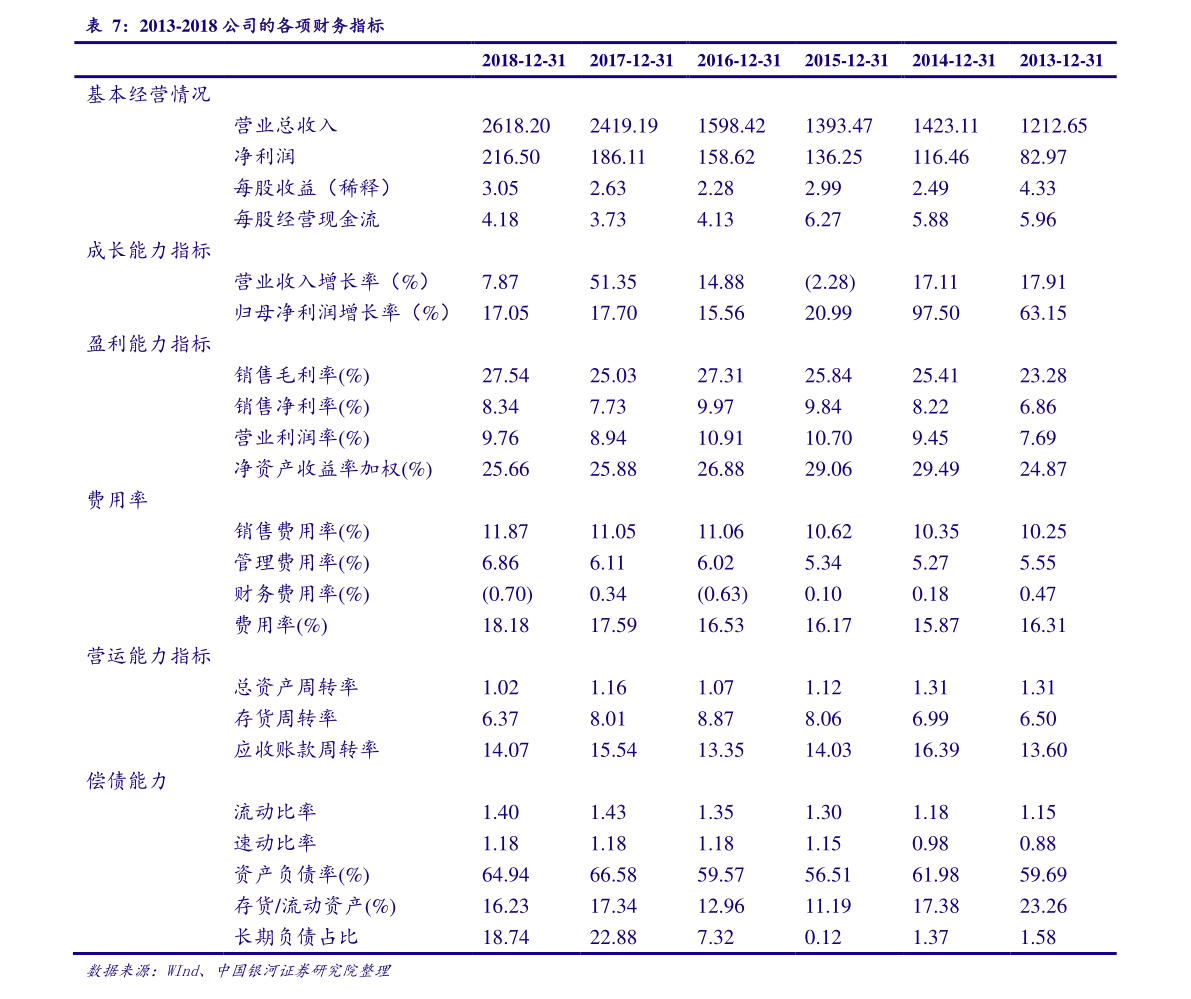Click the 成长能力指标 section heading
This screenshot has width=1191, height=999.
[x=148, y=251]
